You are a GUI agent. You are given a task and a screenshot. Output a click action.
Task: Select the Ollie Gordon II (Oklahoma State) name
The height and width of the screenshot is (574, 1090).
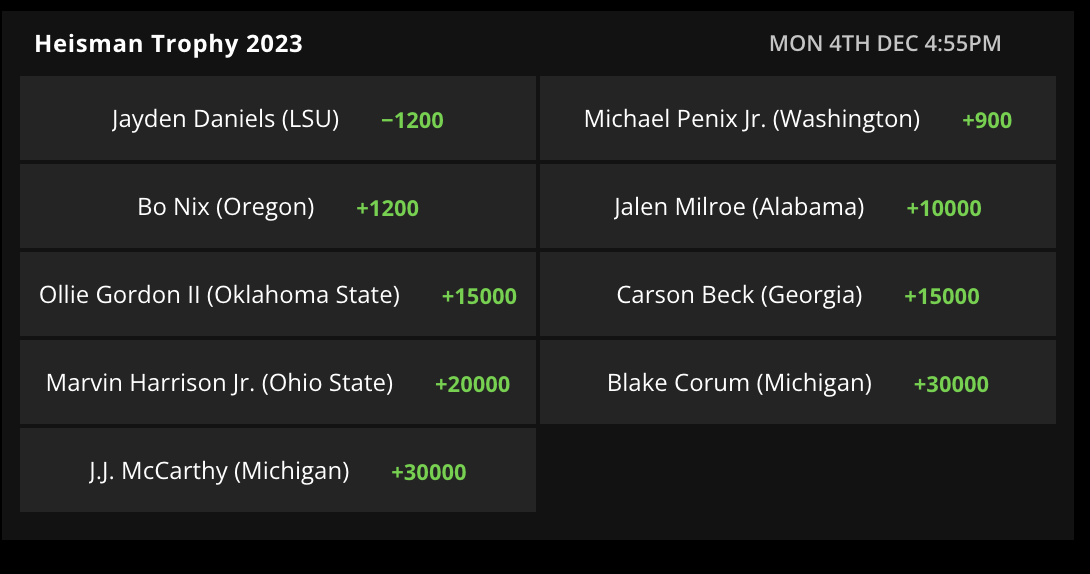219,296
